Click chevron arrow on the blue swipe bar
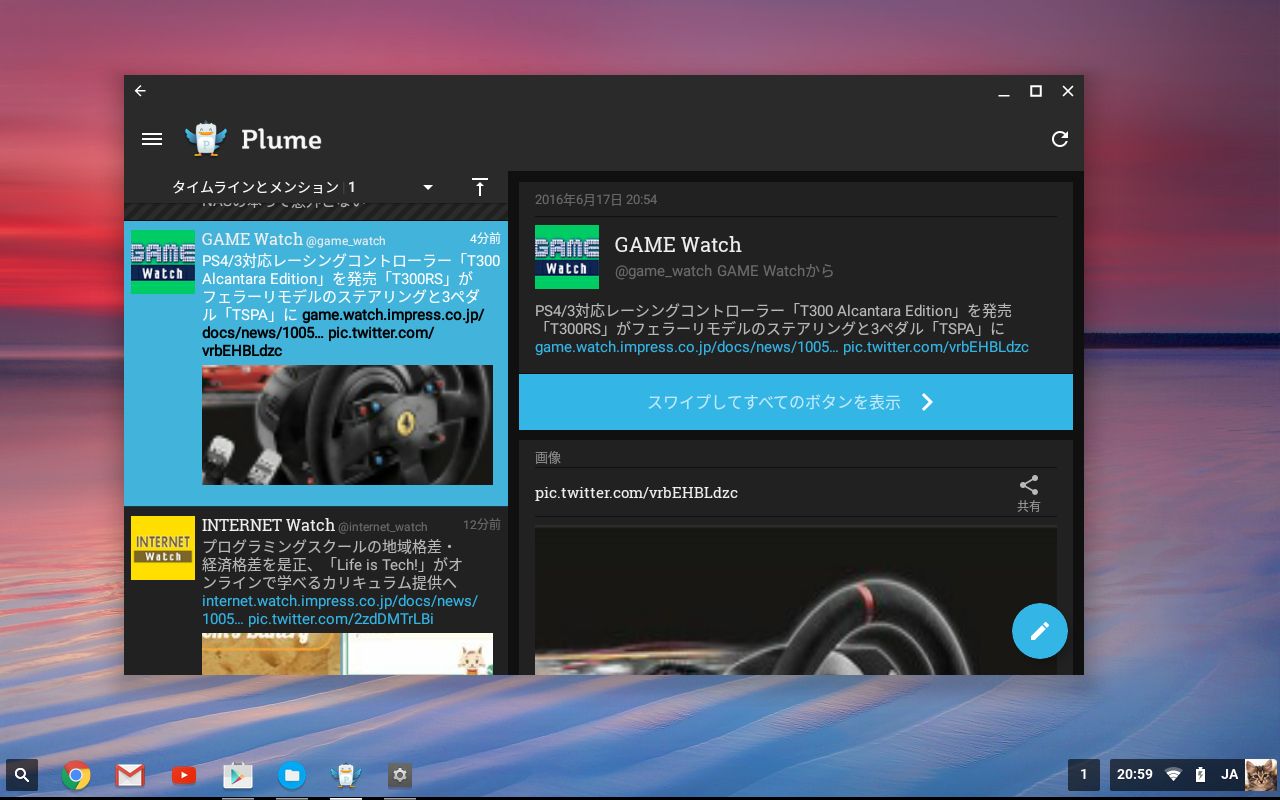Screen dimensions: 1280x800 pos(927,402)
